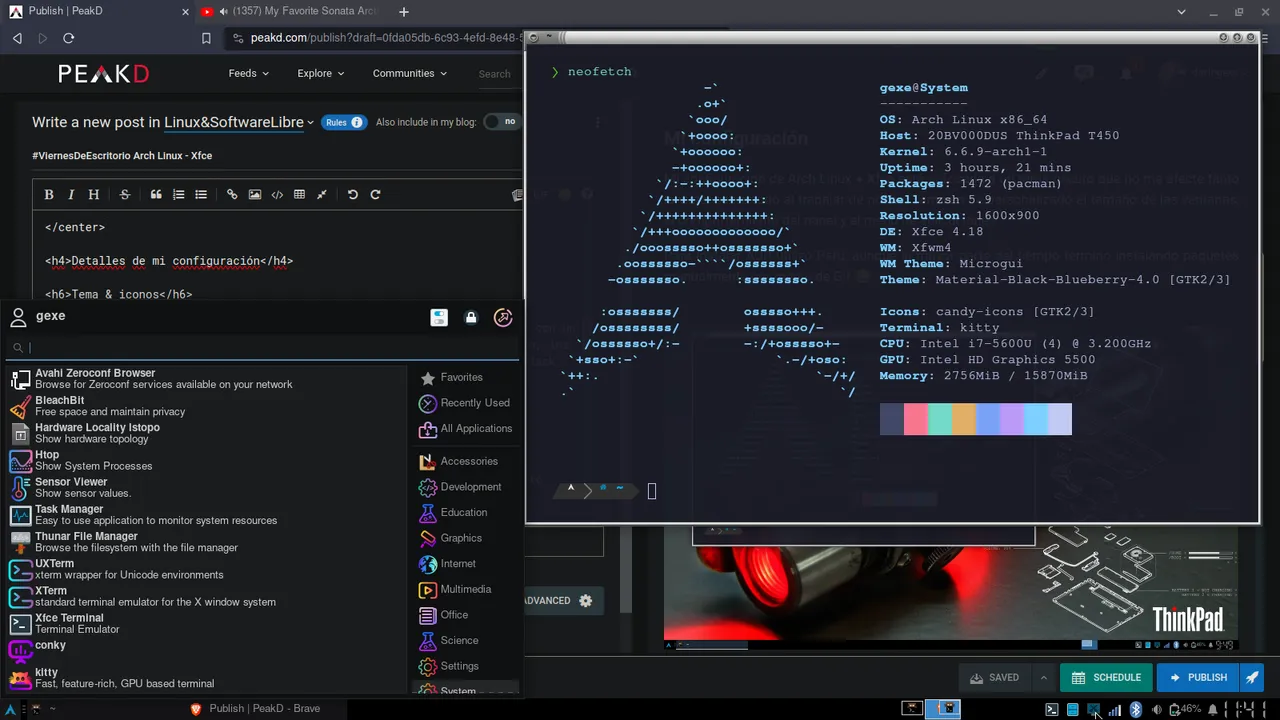Insert bulleted list in editor
This screenshot has height=720, width=1280.
pyautogui.click(x=201, y=195)
